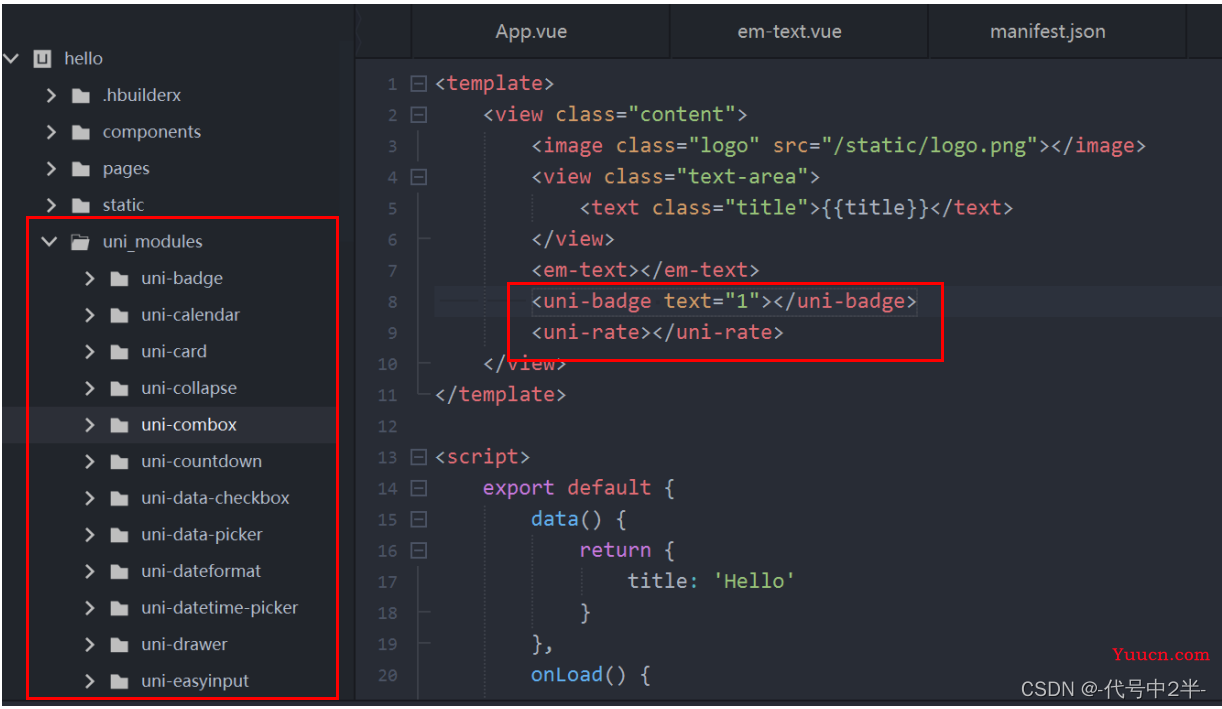The width and height of the screenshot is (1222, 709).
Task: Fold the data() function at line 15
Action: [418, 519]
